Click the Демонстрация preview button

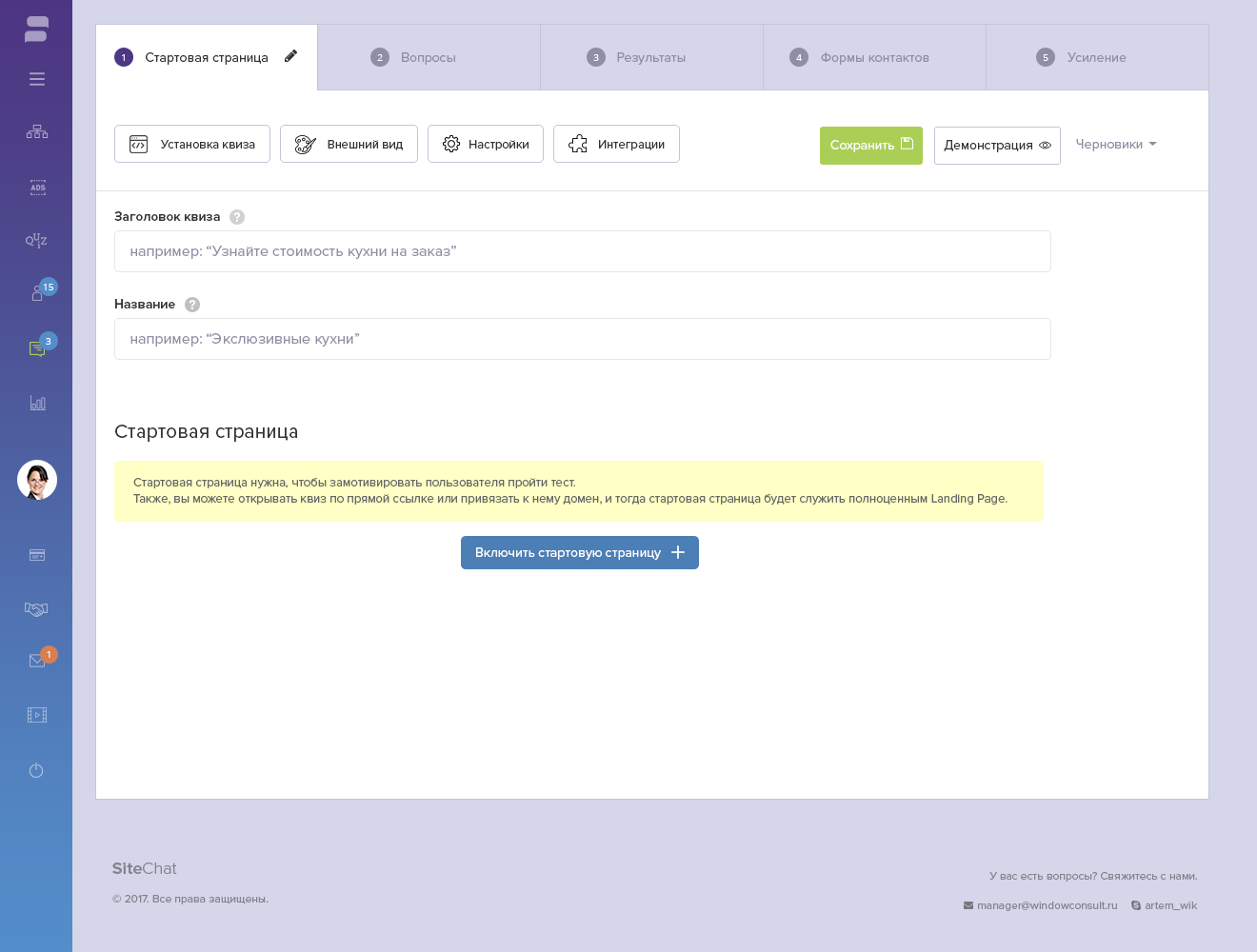tap(997, 146)
